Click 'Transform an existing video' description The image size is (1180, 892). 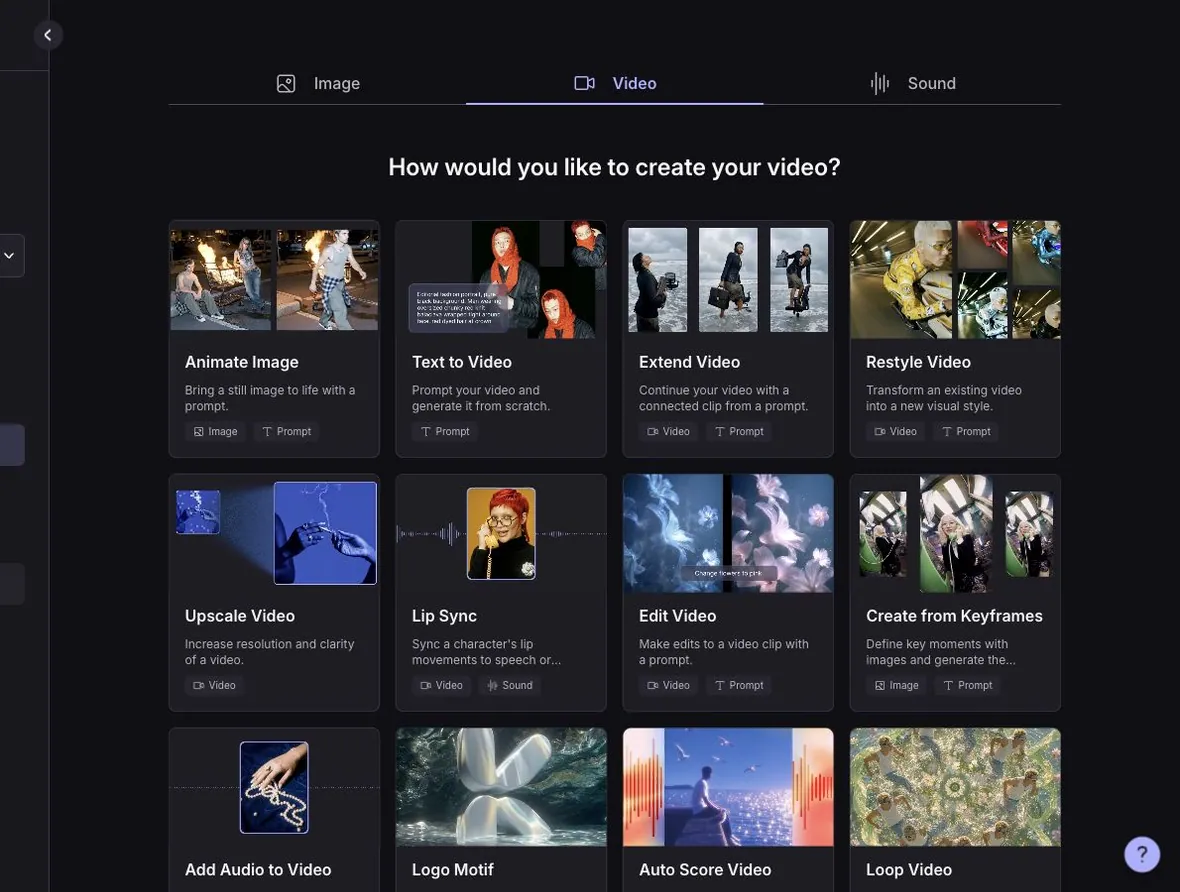coord(944,397)
